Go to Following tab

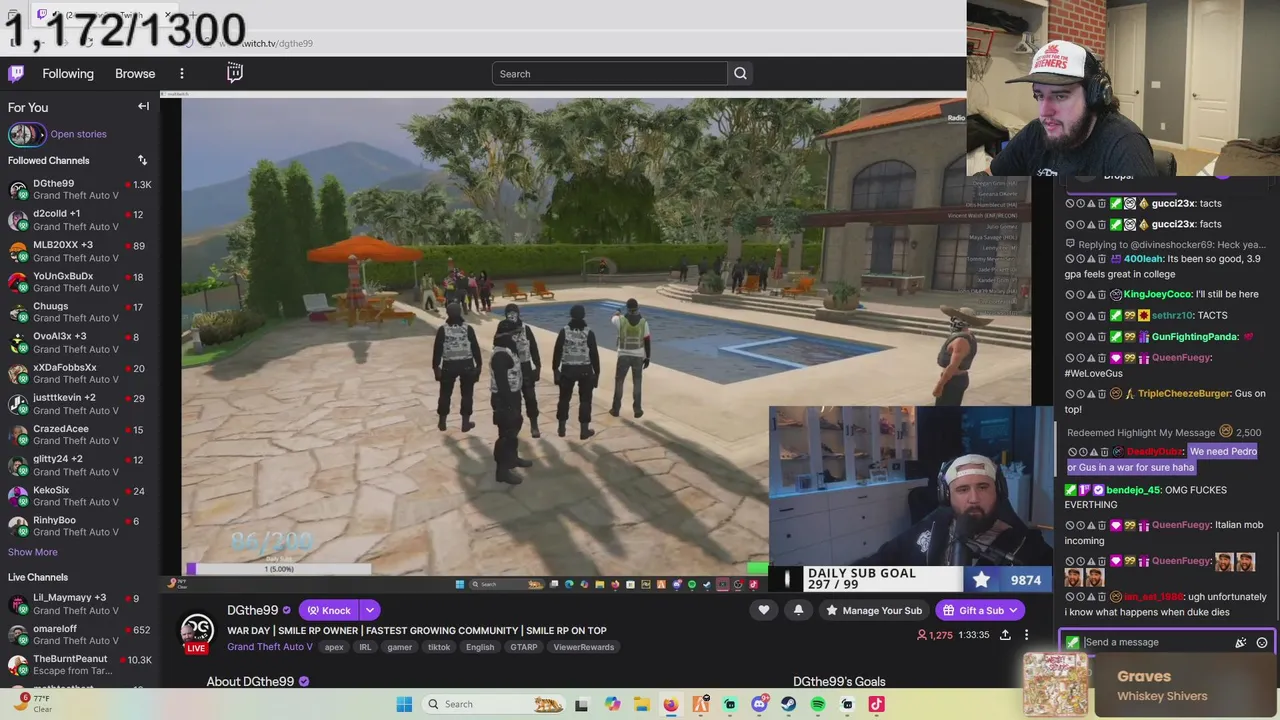pyautogui.click(x=68, y=73)
